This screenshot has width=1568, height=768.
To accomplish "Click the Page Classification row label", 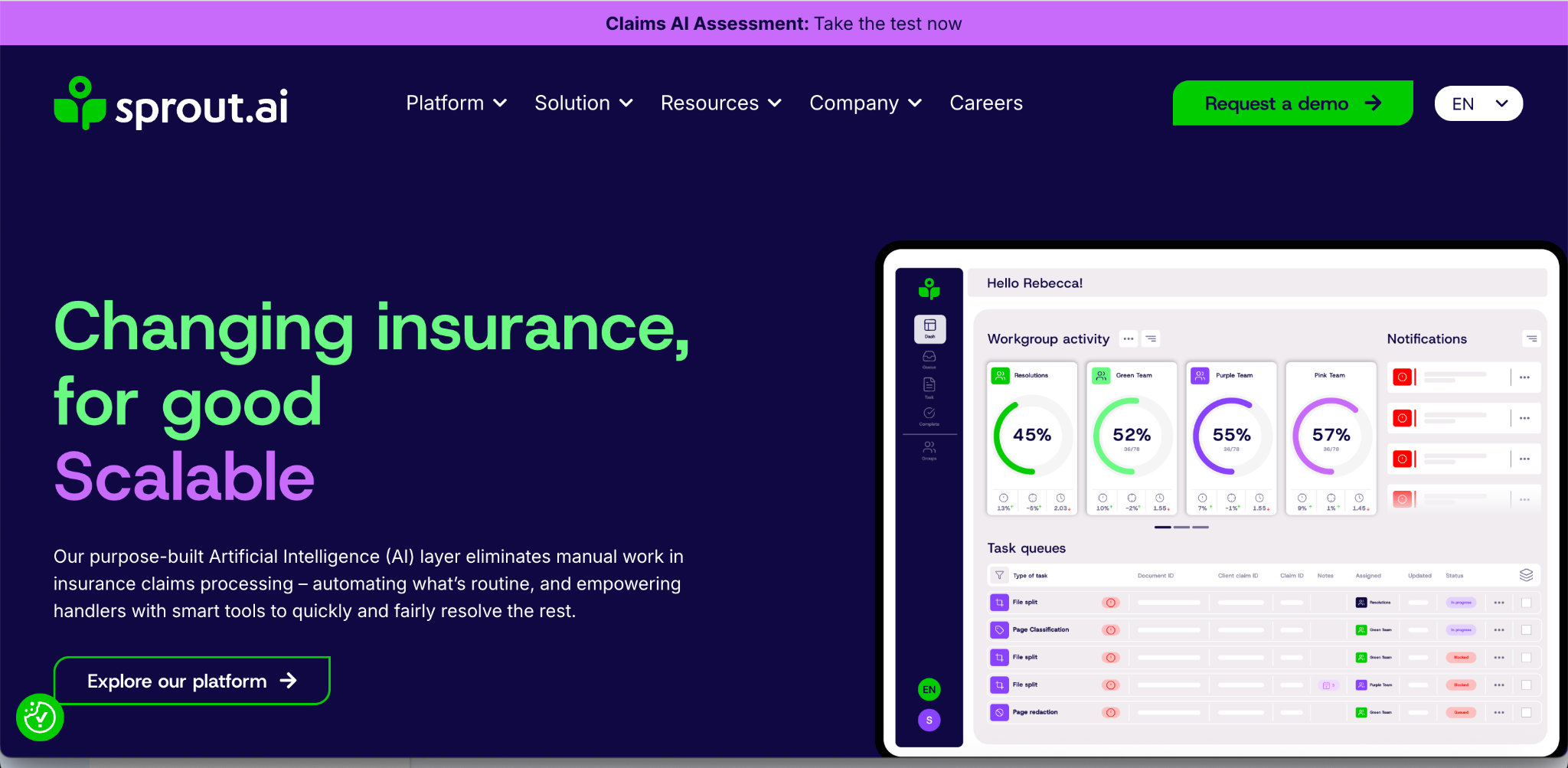I will click(x=1040, y=630).
